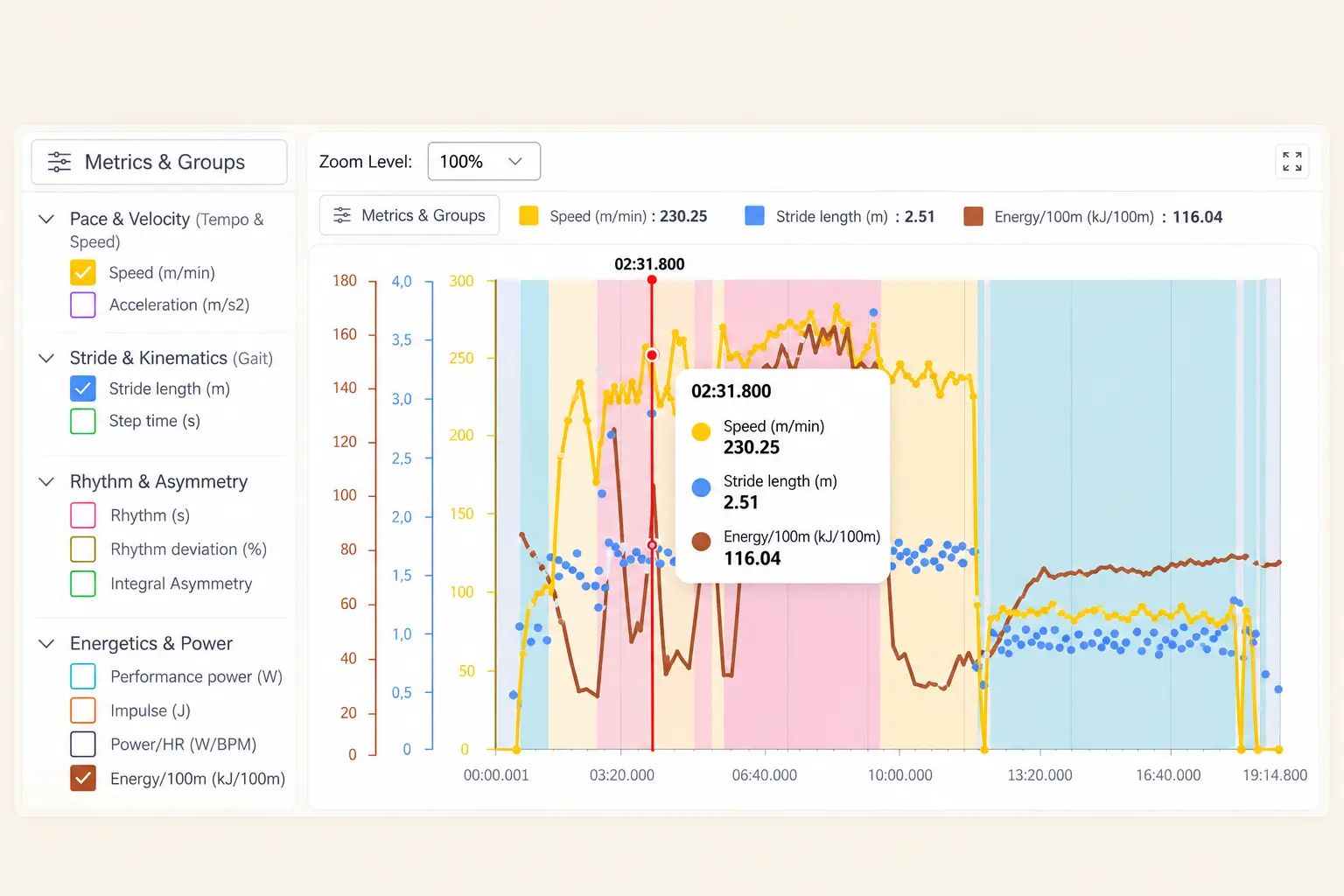Click the 4,0 tick on the blue axis
The width and height of the screenshot is (1344, 896).
(x=402, y=282)
